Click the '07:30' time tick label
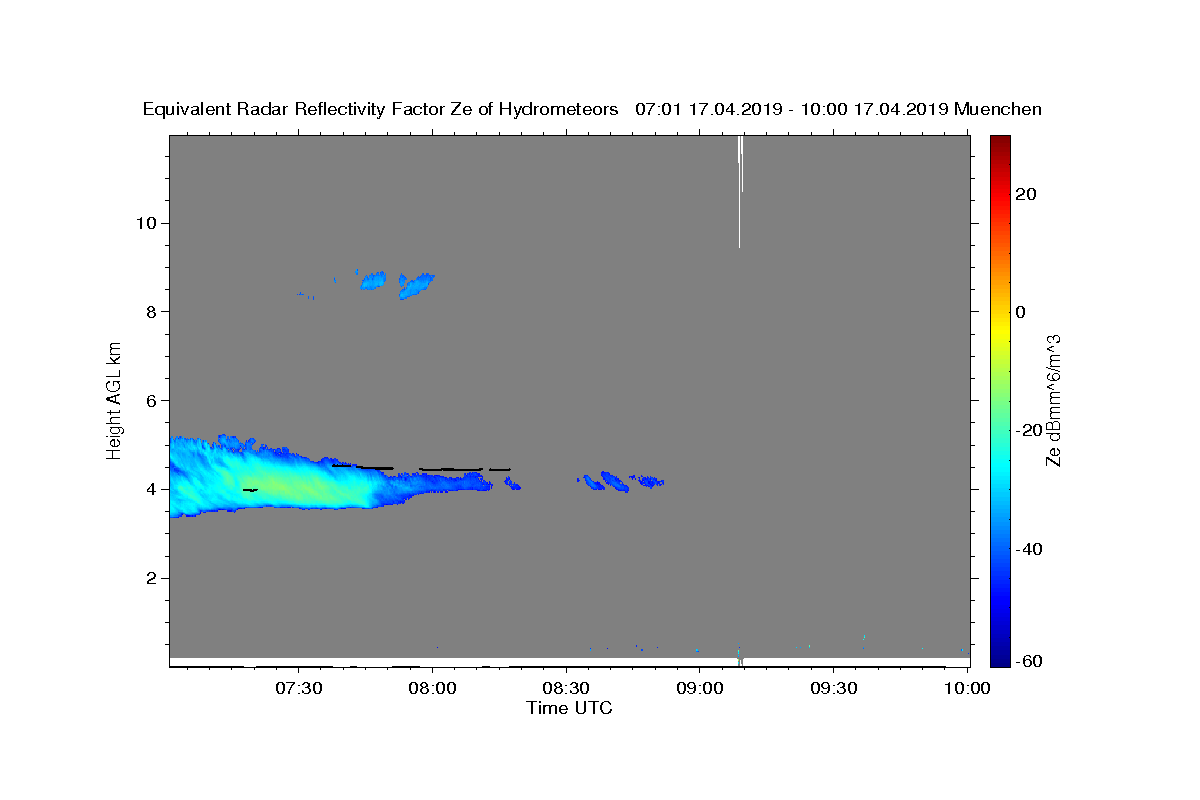 [x=299, y=688]
